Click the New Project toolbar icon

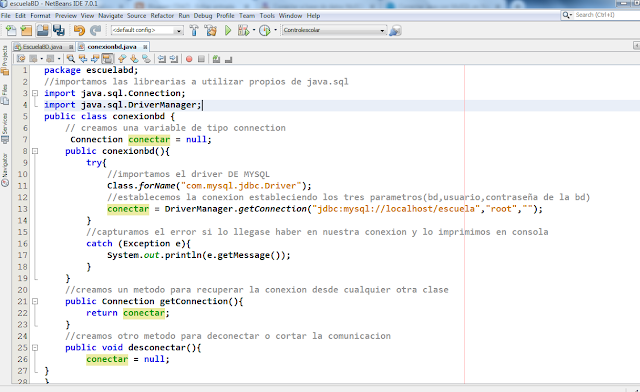(26, 30)
